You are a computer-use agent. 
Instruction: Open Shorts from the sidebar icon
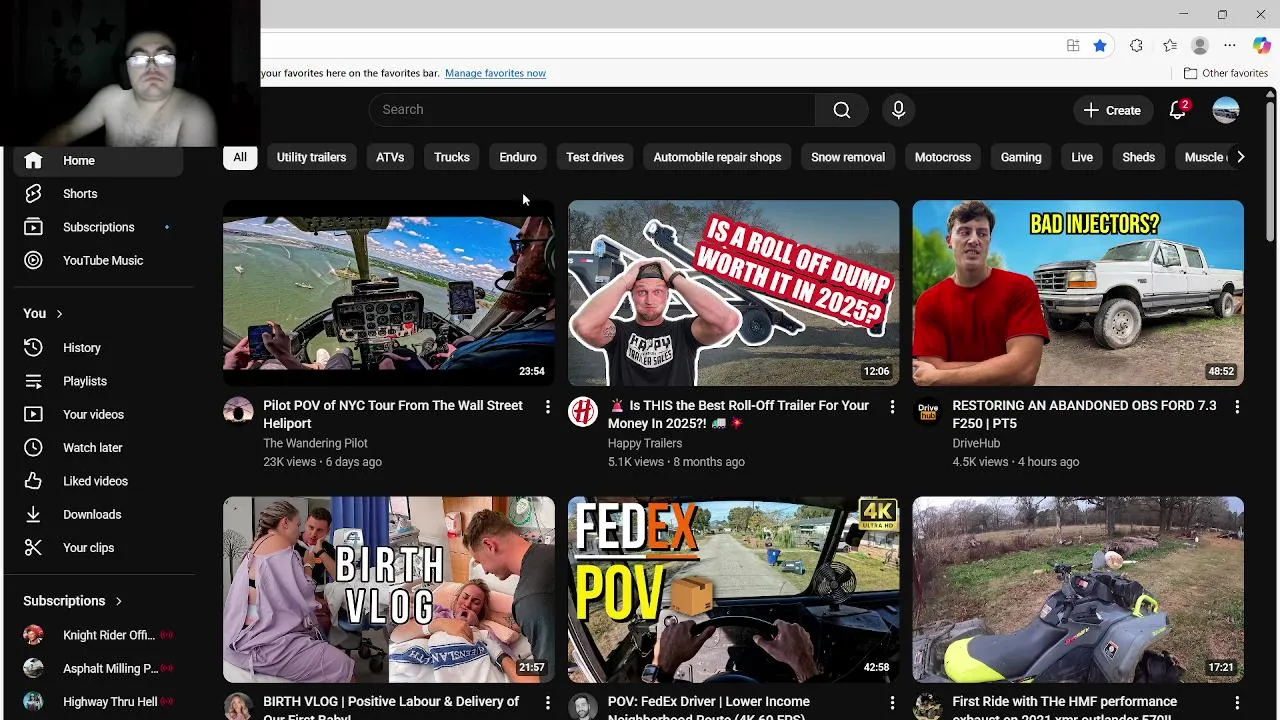[33, 194]
